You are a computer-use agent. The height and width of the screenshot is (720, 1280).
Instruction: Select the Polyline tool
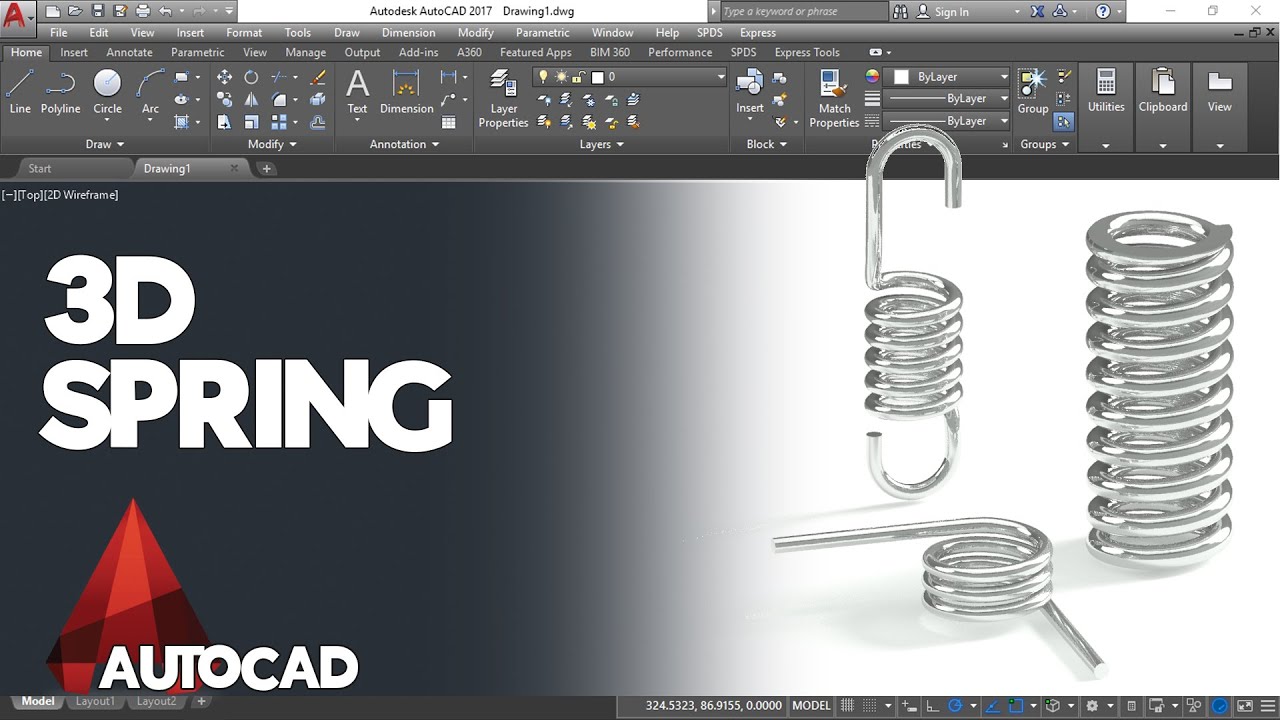tap(60, 92)
